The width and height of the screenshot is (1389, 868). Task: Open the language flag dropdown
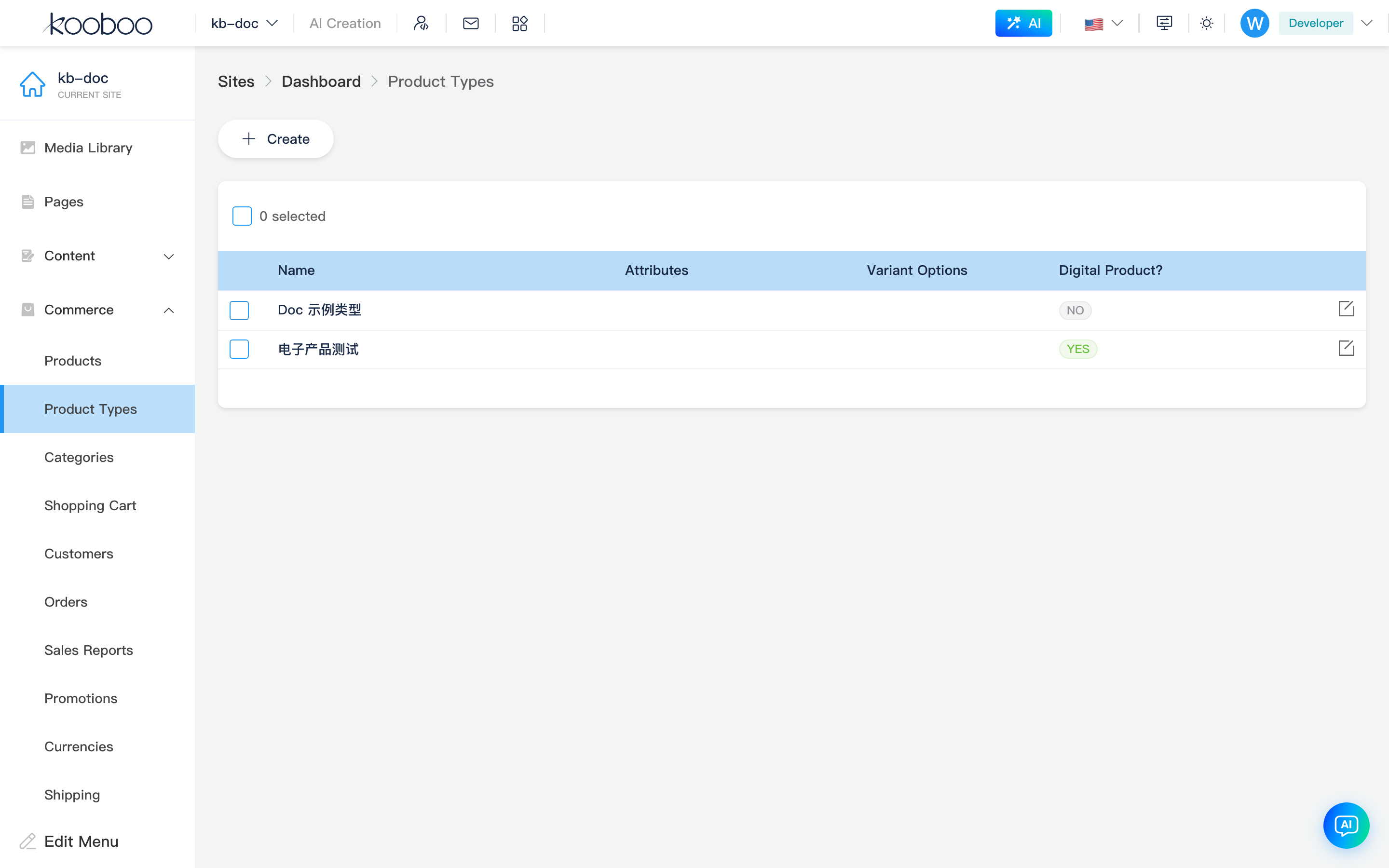(x=1103, y=24)
